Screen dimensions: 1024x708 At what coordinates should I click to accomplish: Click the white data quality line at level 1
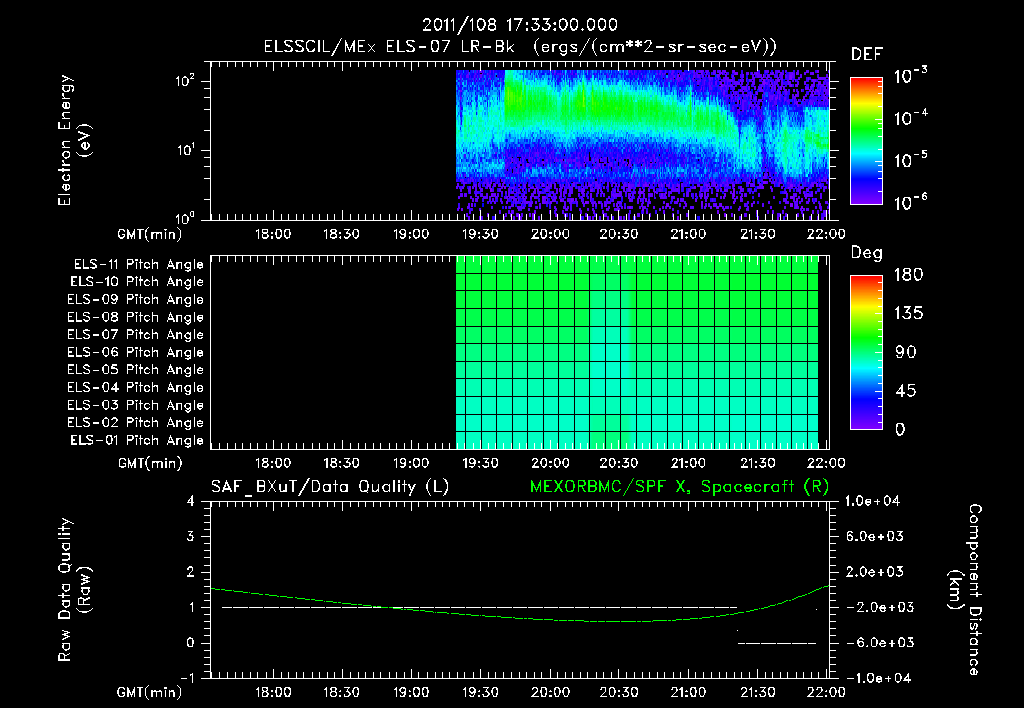tap(480, 607)
